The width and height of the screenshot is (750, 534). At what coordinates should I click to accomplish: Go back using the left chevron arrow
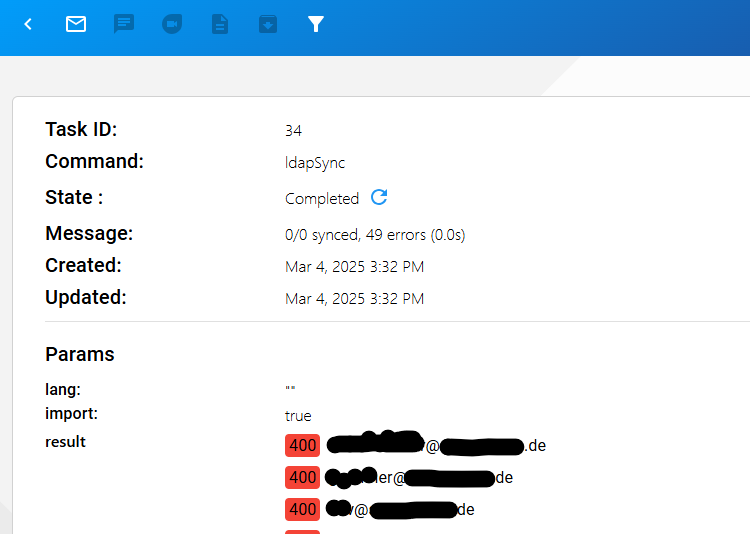(x=28, y=24)
